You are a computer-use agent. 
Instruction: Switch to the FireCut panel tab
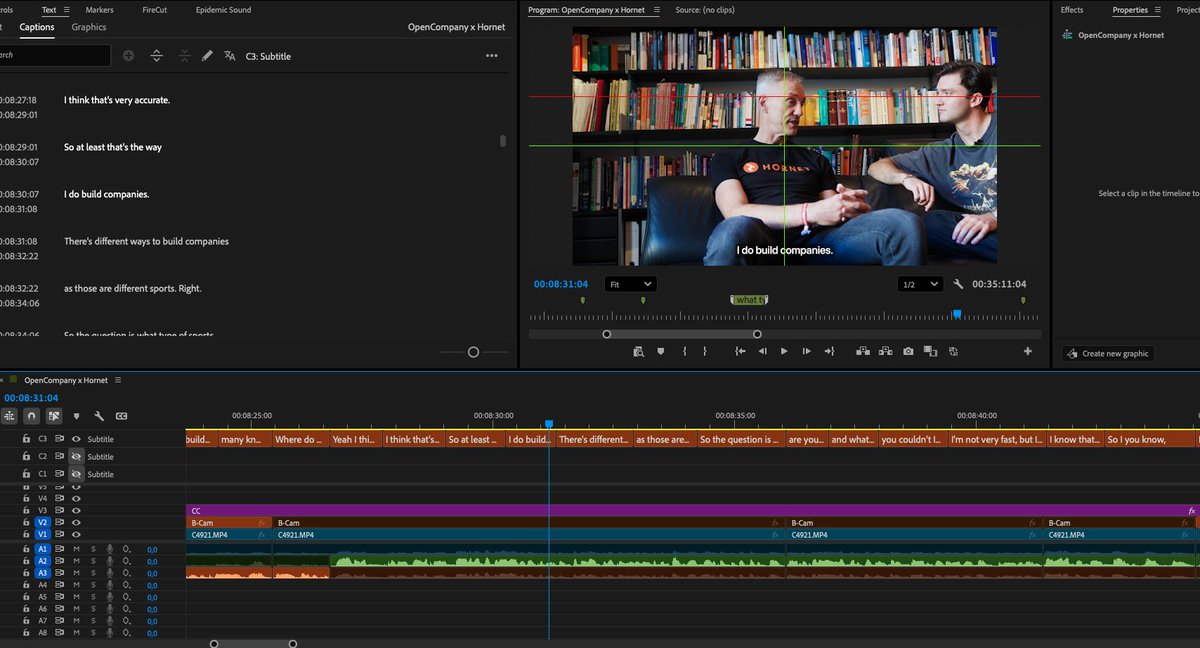click(155, 10)
